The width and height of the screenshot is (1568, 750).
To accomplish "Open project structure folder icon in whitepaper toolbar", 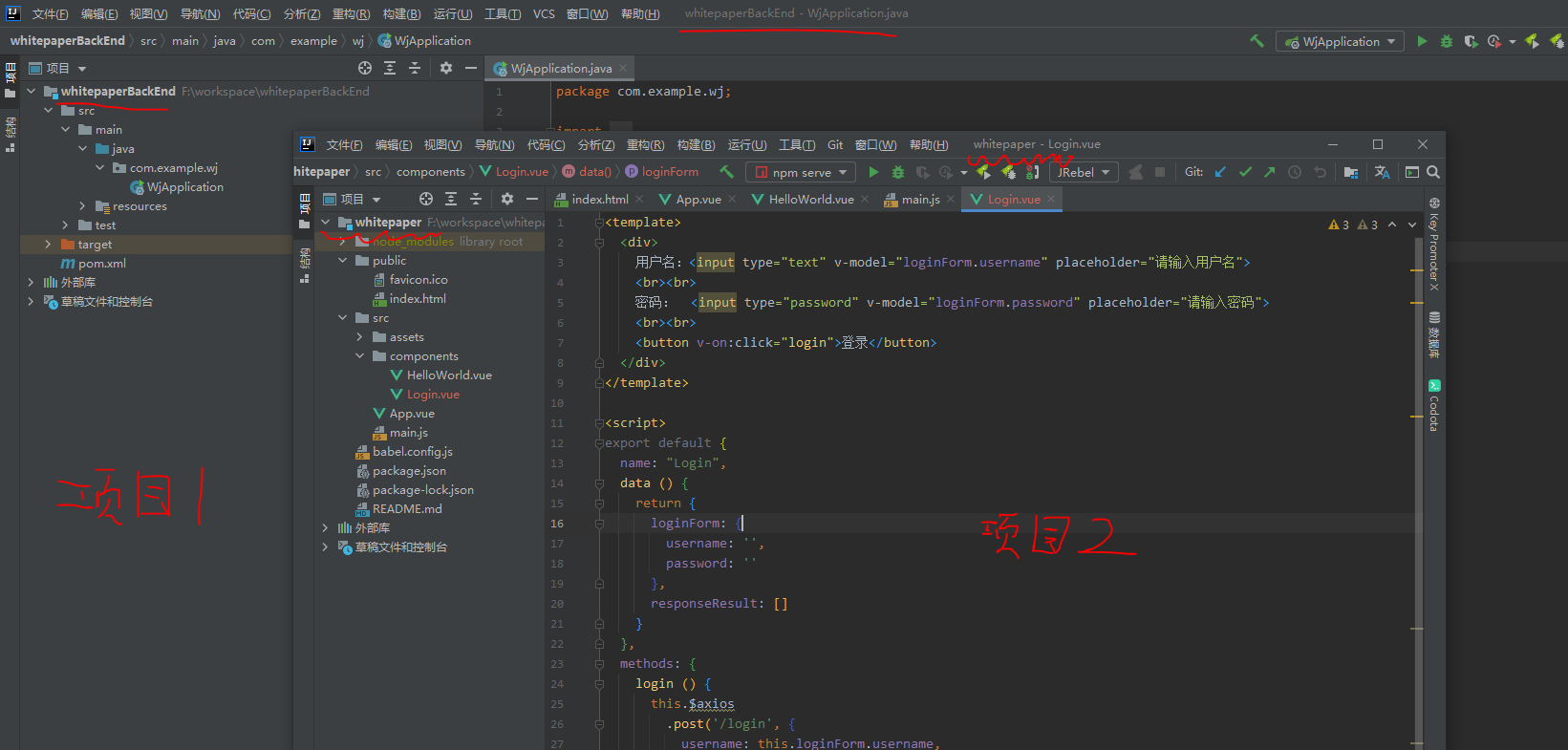I will pos(1351,172).
